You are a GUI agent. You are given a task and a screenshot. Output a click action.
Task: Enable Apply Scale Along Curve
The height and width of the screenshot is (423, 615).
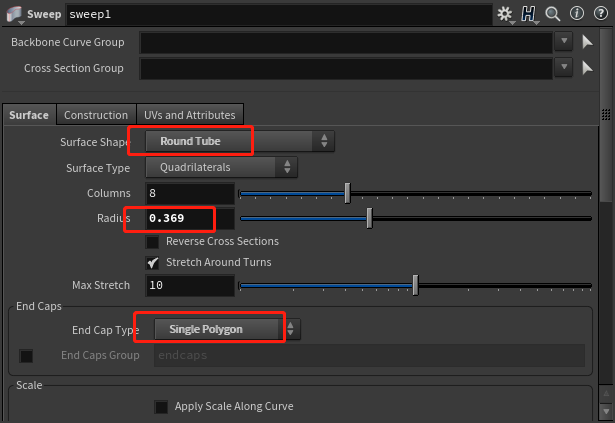click(161, 407)
